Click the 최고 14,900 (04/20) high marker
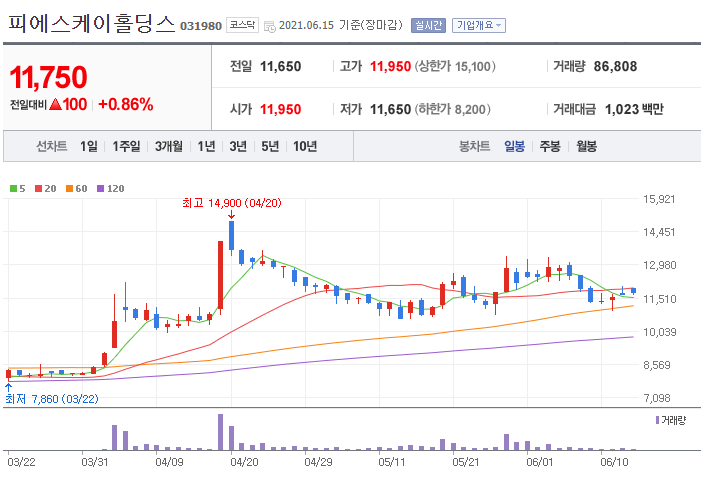The height and width of the screenshot is (491, 701). 232,203
